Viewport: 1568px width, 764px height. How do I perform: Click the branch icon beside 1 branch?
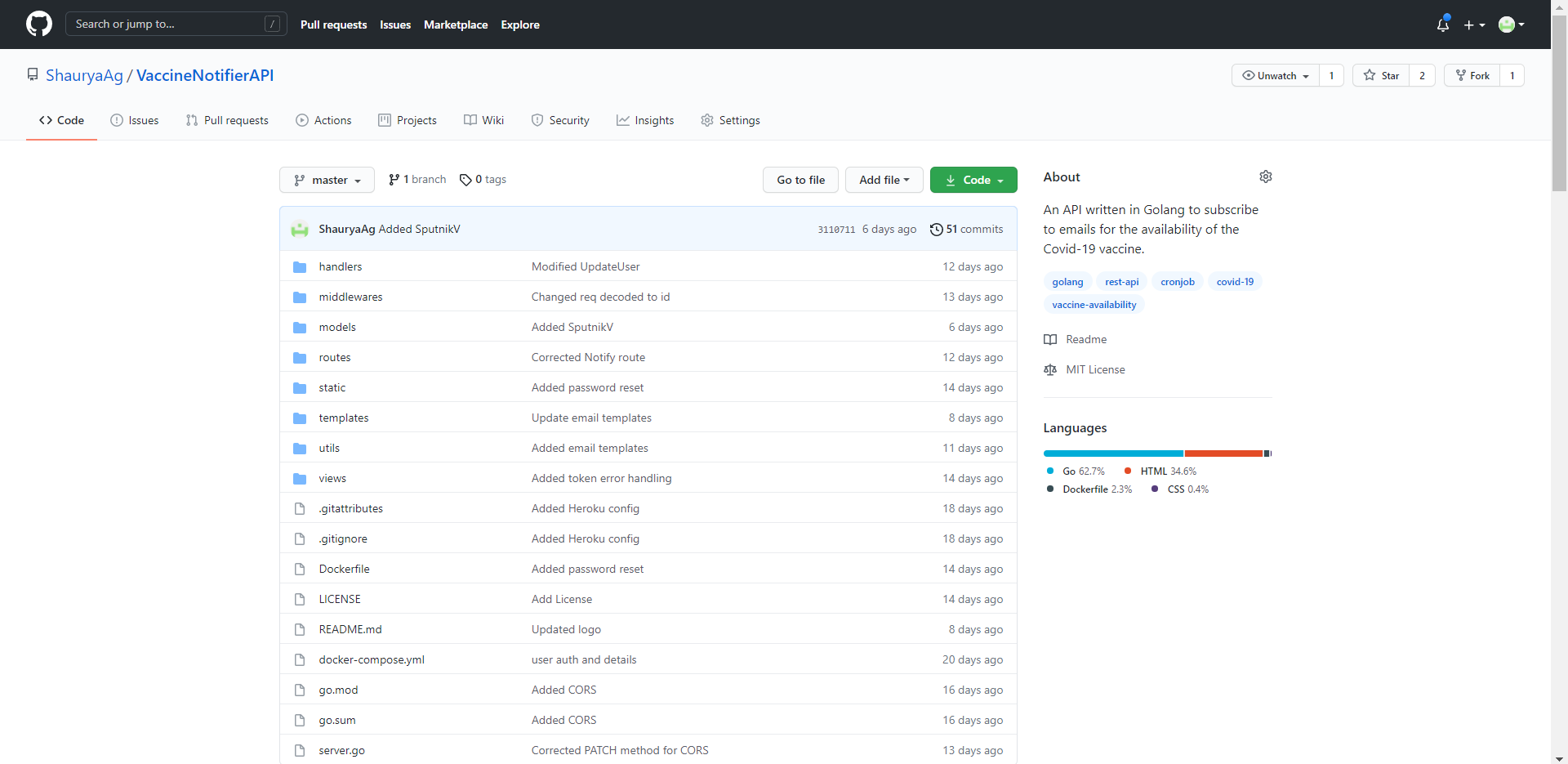[x=394, y=180]
